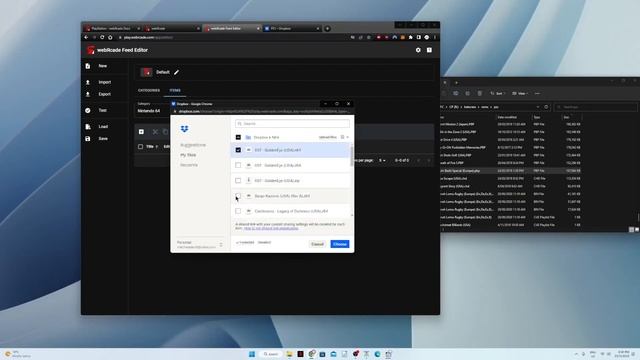This screenshot has height=360, width=640.
Task: Click the Export icon in the sidebar
Action: (88, 94)
